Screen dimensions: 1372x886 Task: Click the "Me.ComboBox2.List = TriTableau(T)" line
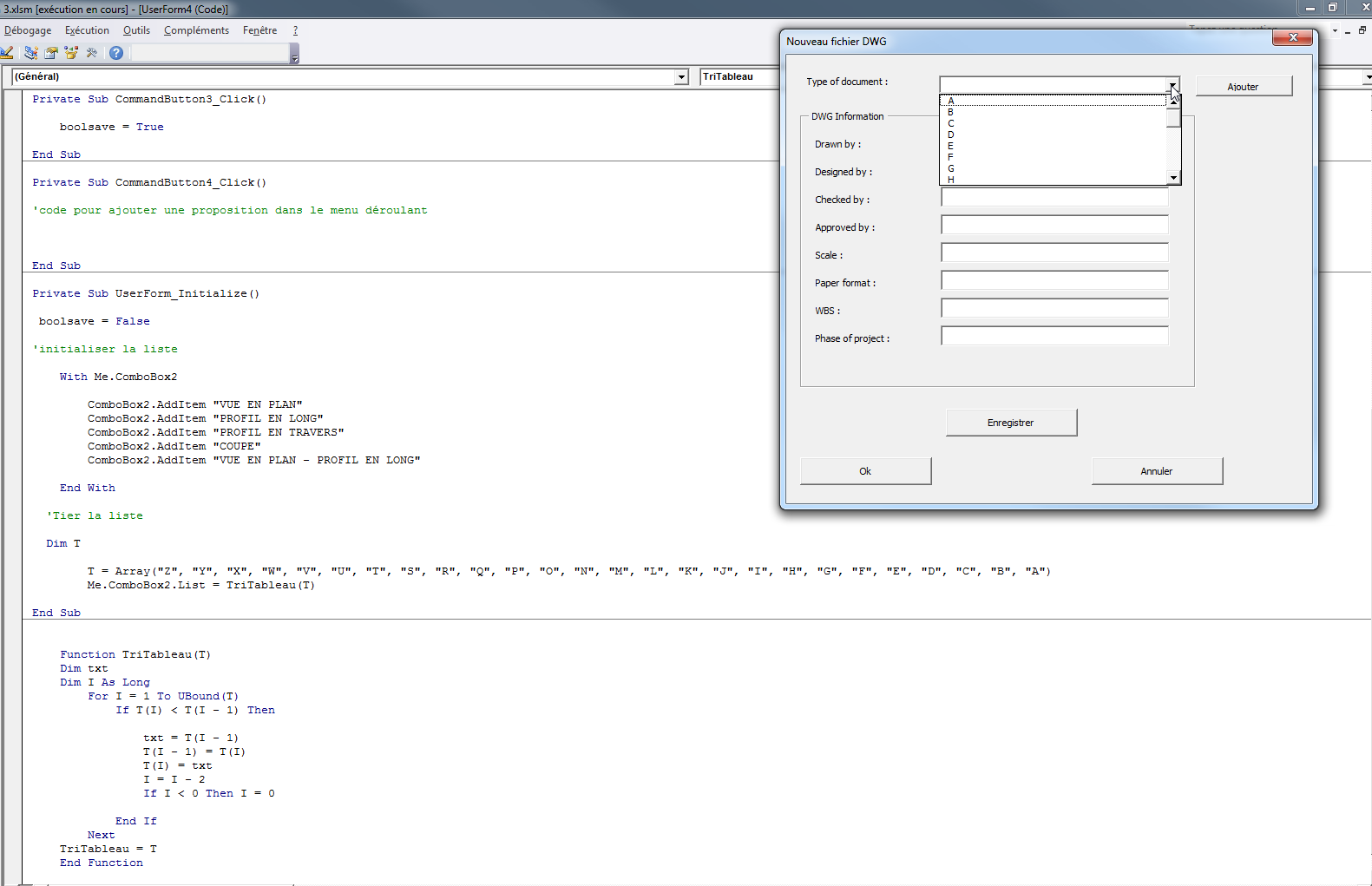click(x=200, y=585)
